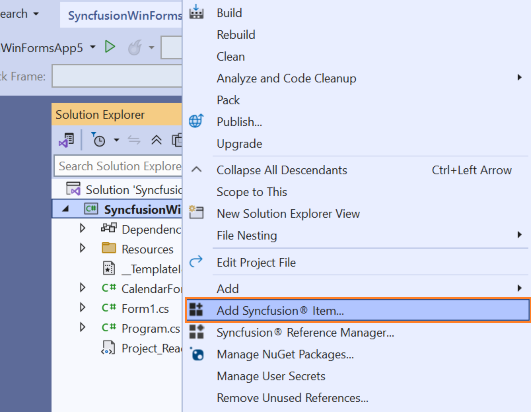531x412 pixels.
Task: Click the Hot Reload flame icon
Action: click(134, 47)
